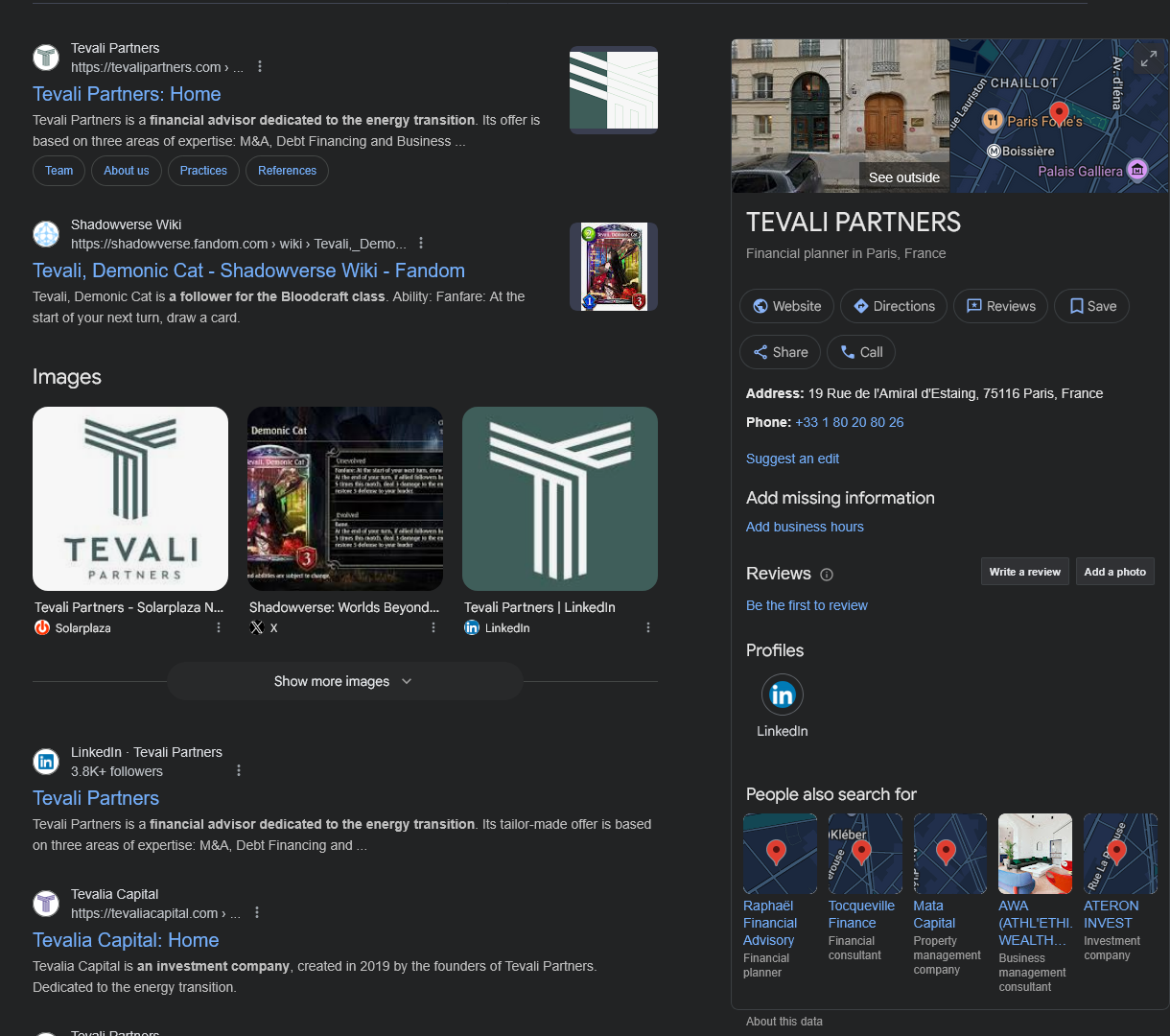Click the Palais Galliera museum map icon
The image size is (1170, 1036).
pyautogui.click(x=1136, y=170)
